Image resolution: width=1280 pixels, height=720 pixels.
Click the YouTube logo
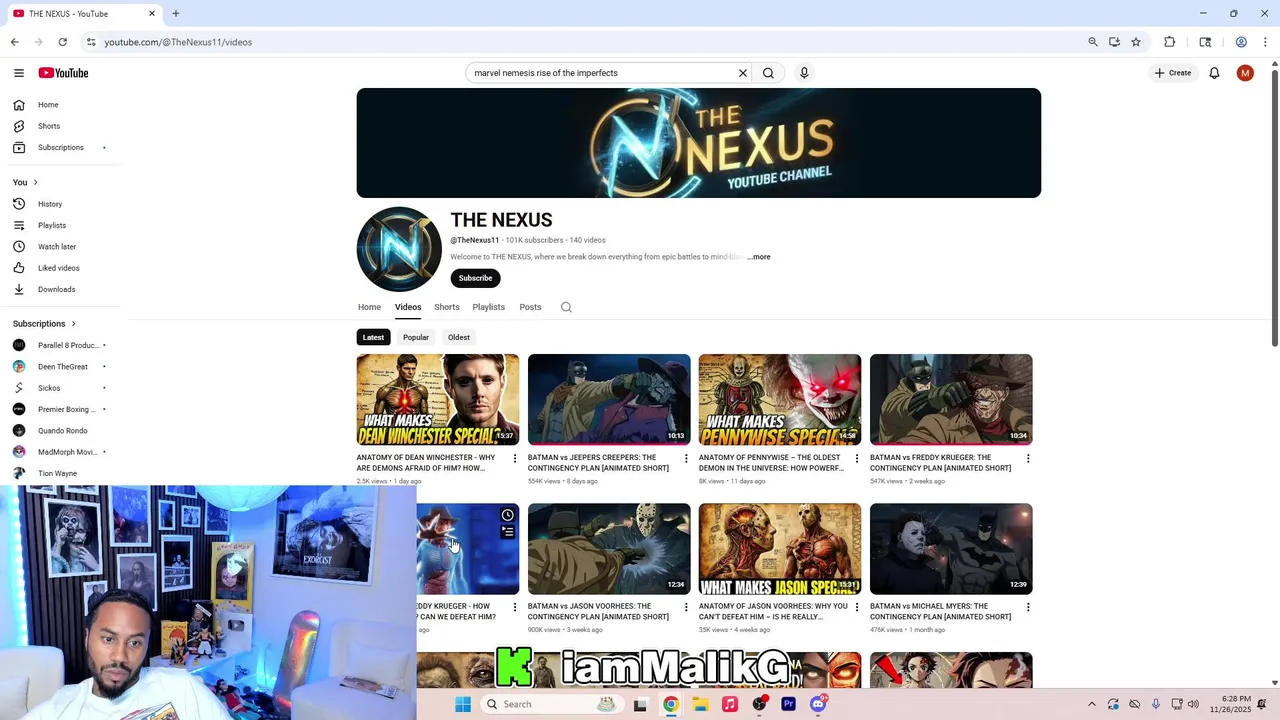[x=63, y=73]
